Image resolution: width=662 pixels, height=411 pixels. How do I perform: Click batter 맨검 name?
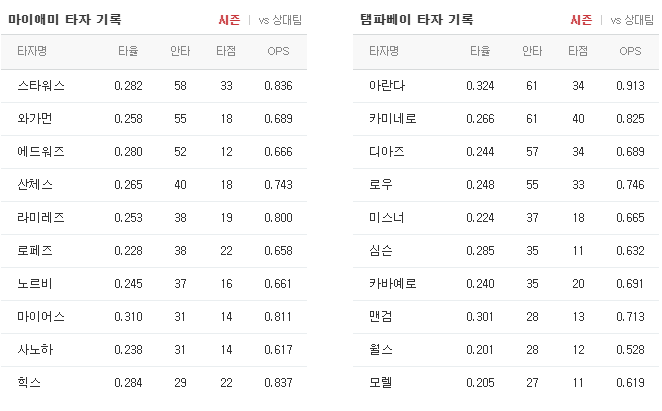[x=381, y=316]
